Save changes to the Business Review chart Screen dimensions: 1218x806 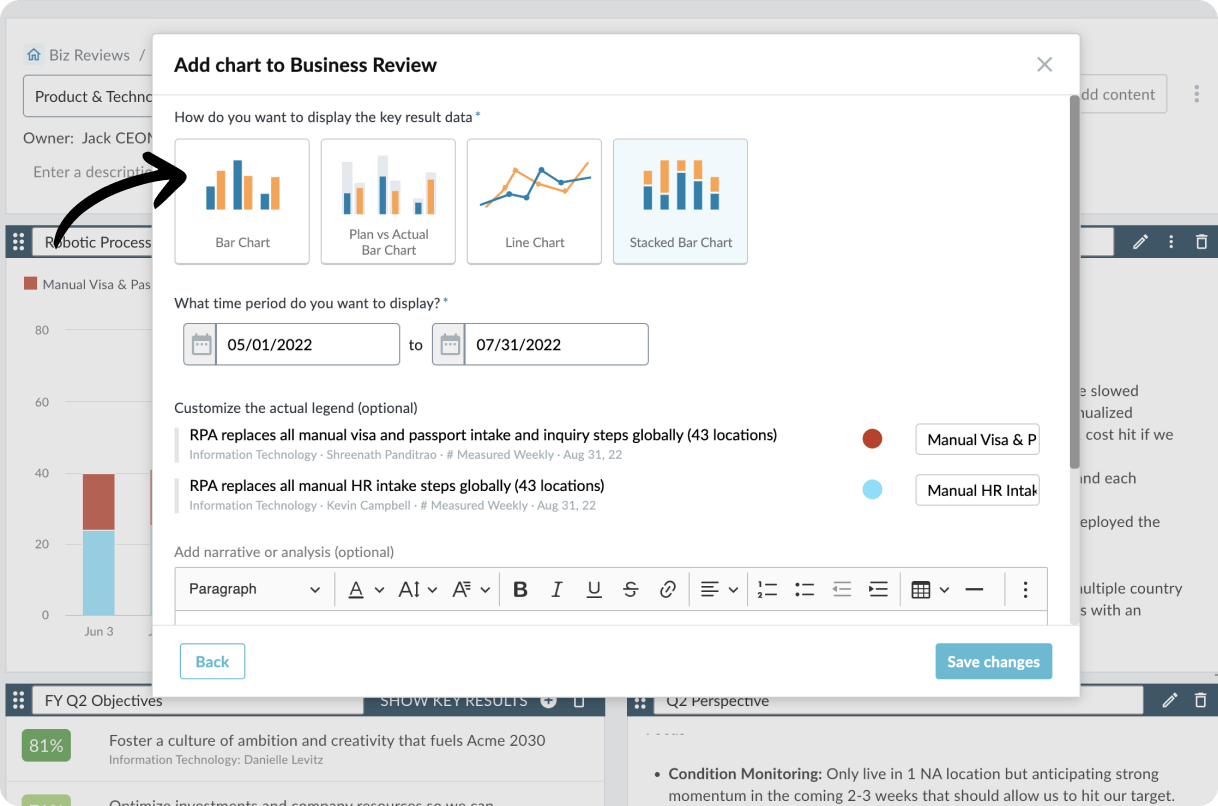pyautogui.click(x=993, y=661)
